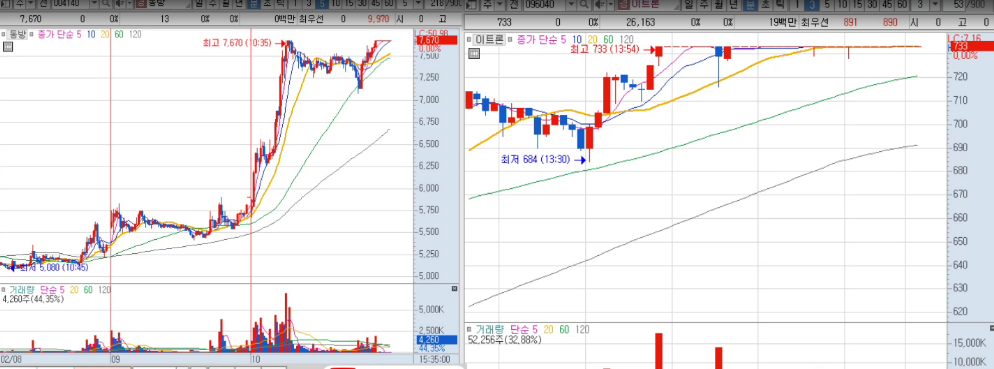Choose 30-minute interval on 동방 chart
This screenshot has width=994, height=369.
363,4
